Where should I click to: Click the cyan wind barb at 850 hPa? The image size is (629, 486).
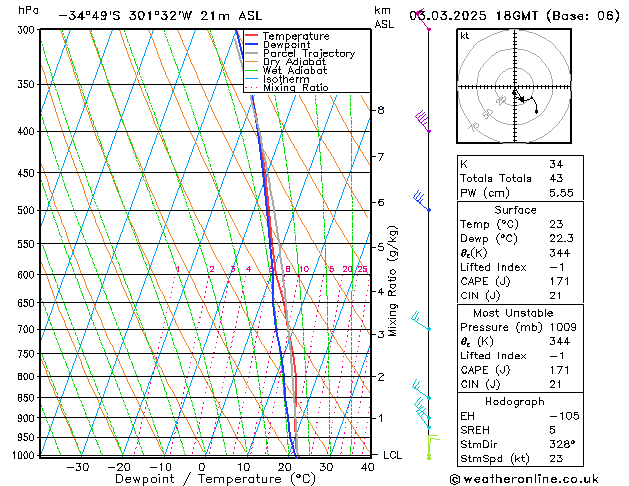tap(421, 390)
